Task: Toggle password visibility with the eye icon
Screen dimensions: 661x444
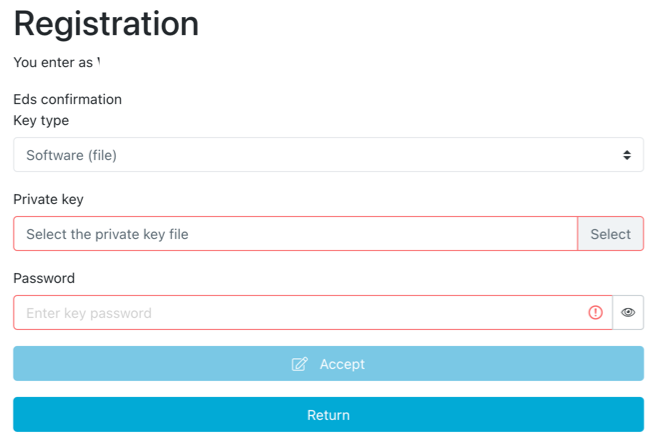Action: coord(628,313)
